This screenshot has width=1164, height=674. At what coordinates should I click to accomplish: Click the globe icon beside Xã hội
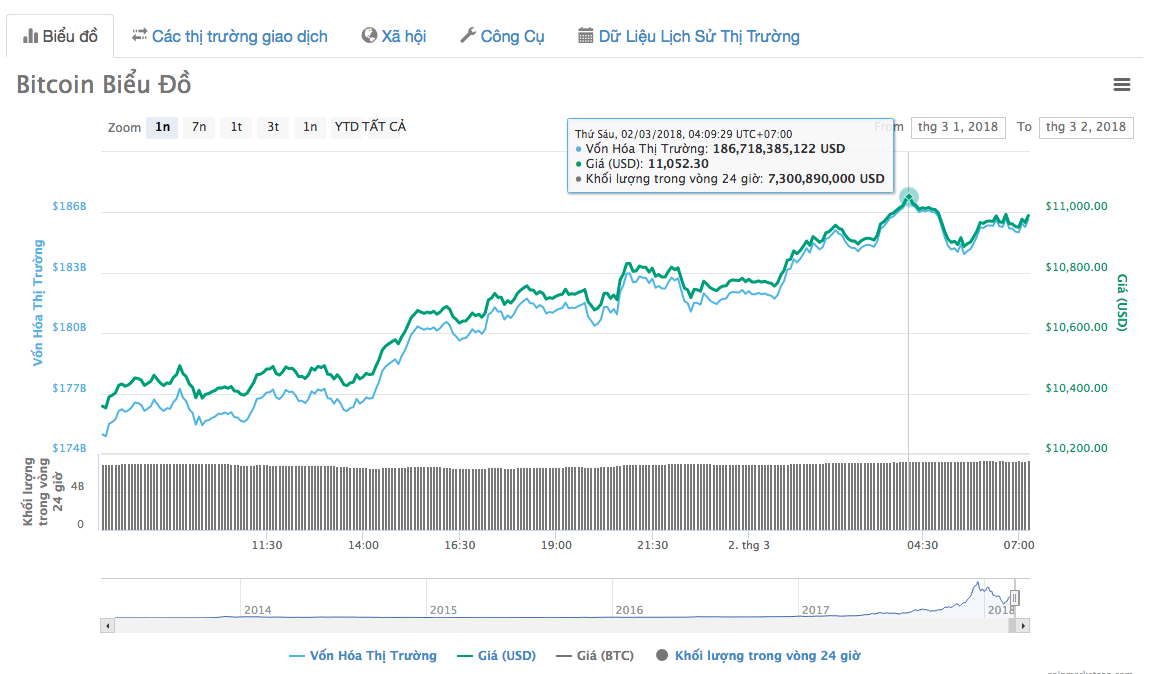pos(369,35)
